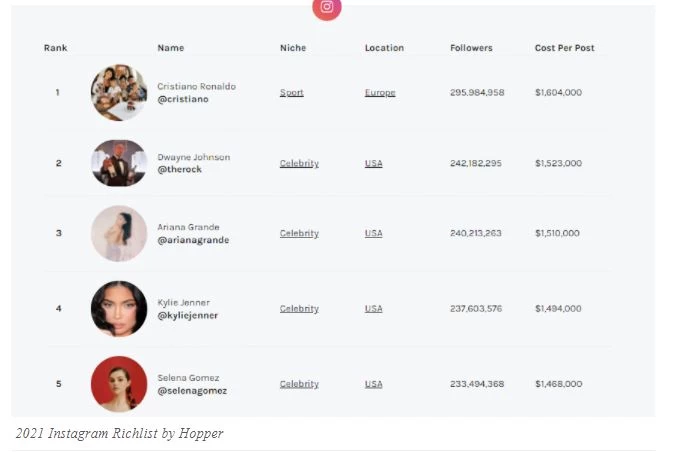Open the @selenagomez handle
The height and width of the screenshot is (452, 679).
pos(192,391)
